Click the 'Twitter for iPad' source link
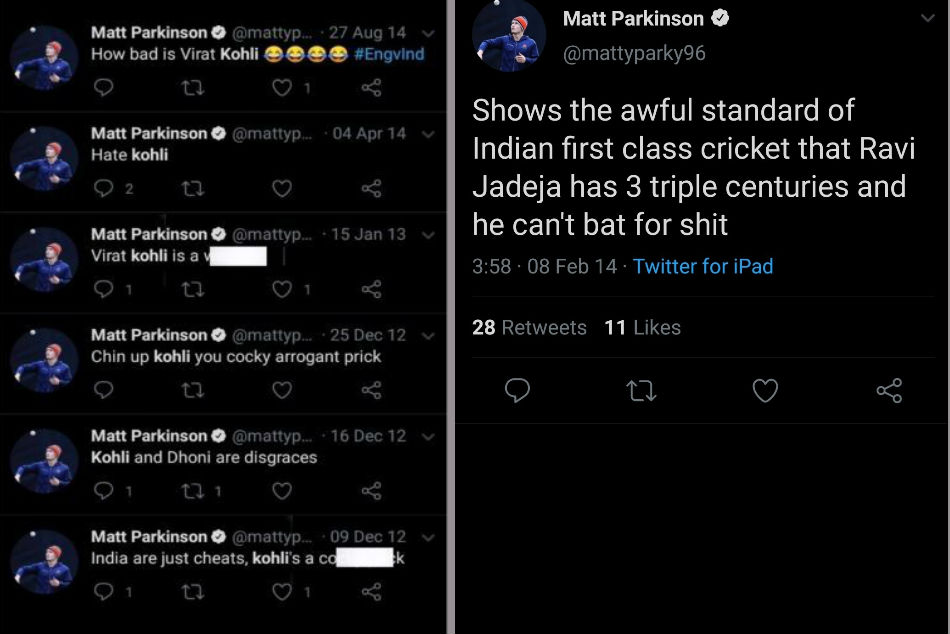Image resolution: width=950 pixels, height=634 pixels. 702,267
